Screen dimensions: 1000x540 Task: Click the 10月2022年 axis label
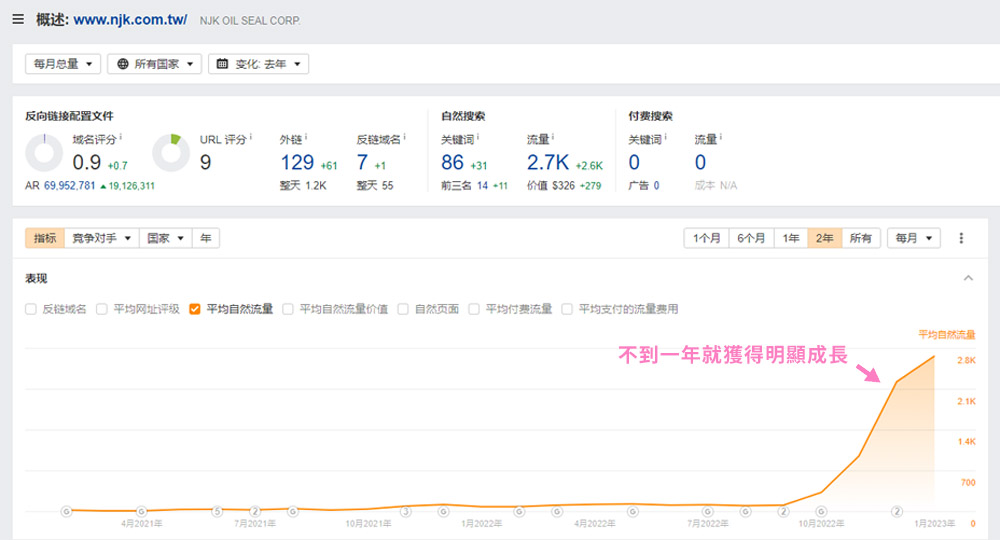coord(821,523)
